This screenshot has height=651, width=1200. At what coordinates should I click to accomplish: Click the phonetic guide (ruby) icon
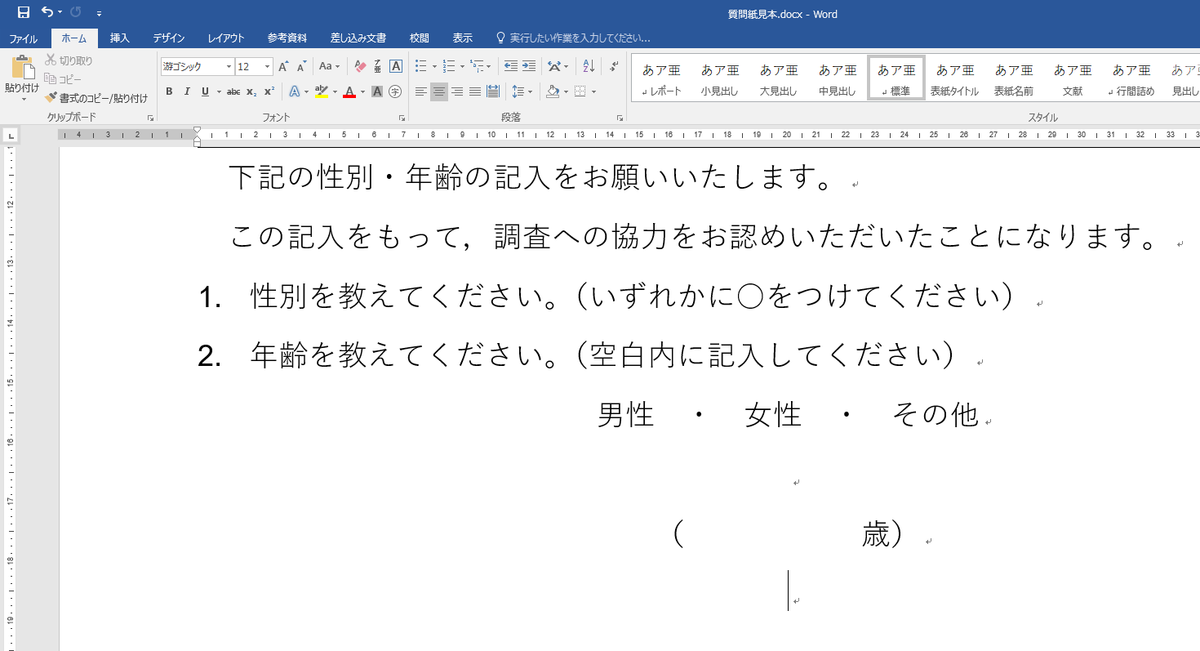[377, 66]
